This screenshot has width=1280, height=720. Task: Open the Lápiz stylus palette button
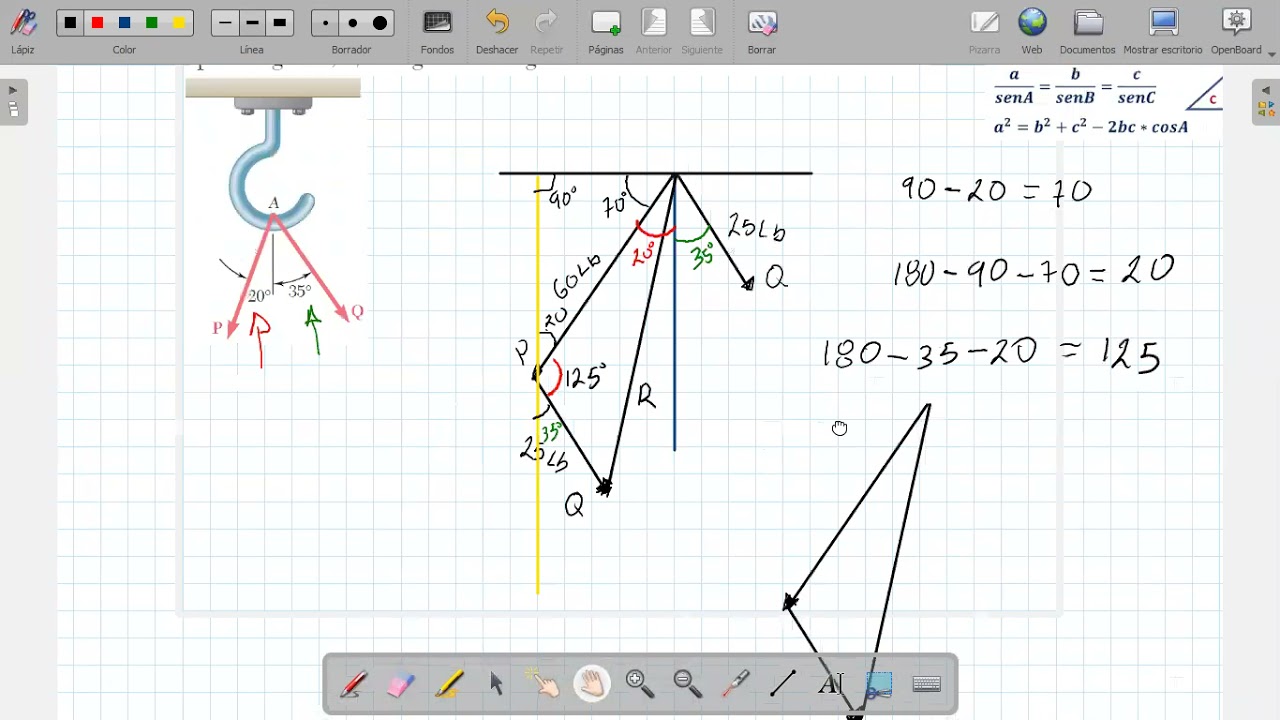coord(22,31)
